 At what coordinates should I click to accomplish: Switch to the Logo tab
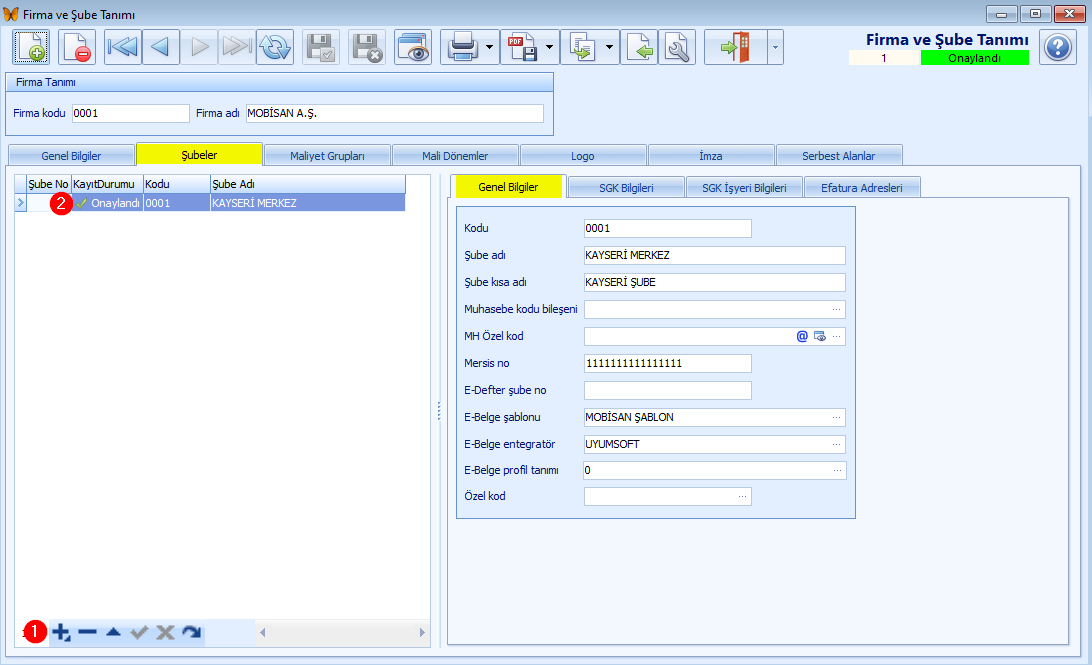point(583,156)
